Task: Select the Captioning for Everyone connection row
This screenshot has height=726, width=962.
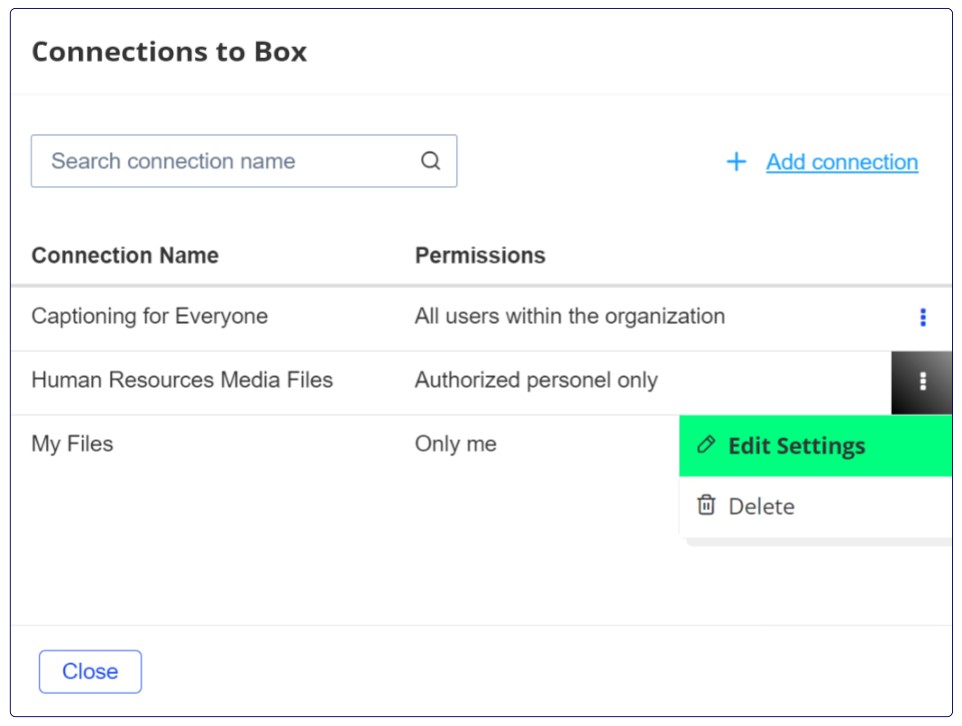Action: tap(300, 317)
